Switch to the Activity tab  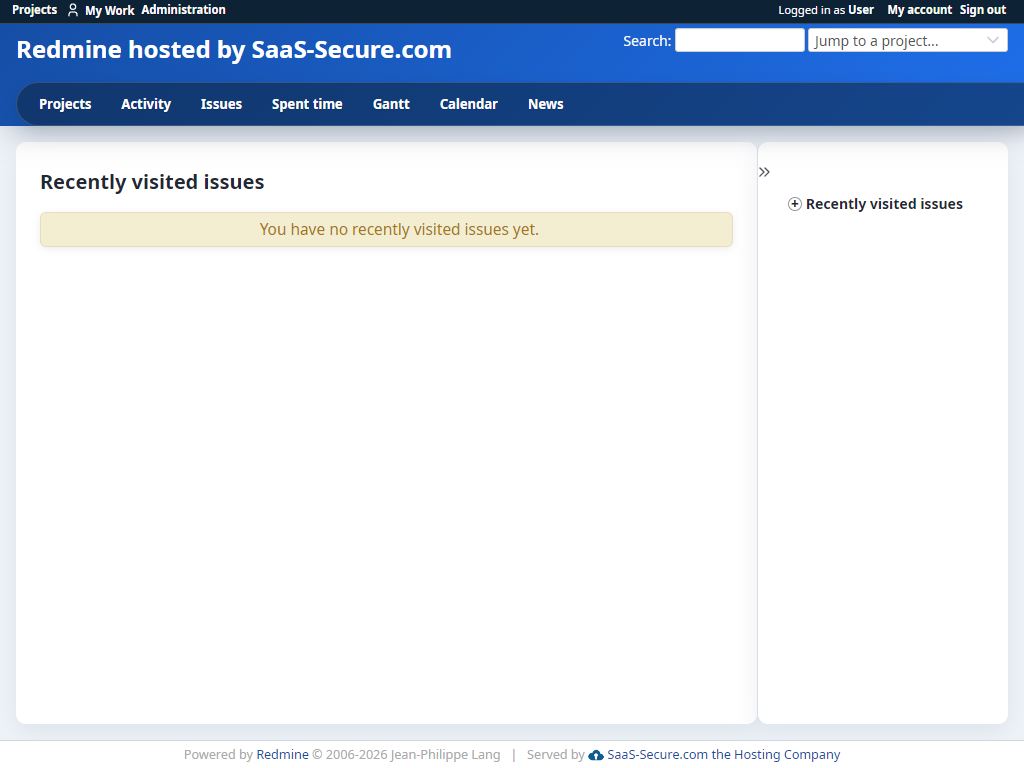pyautogui.click(x=146, y=104)
